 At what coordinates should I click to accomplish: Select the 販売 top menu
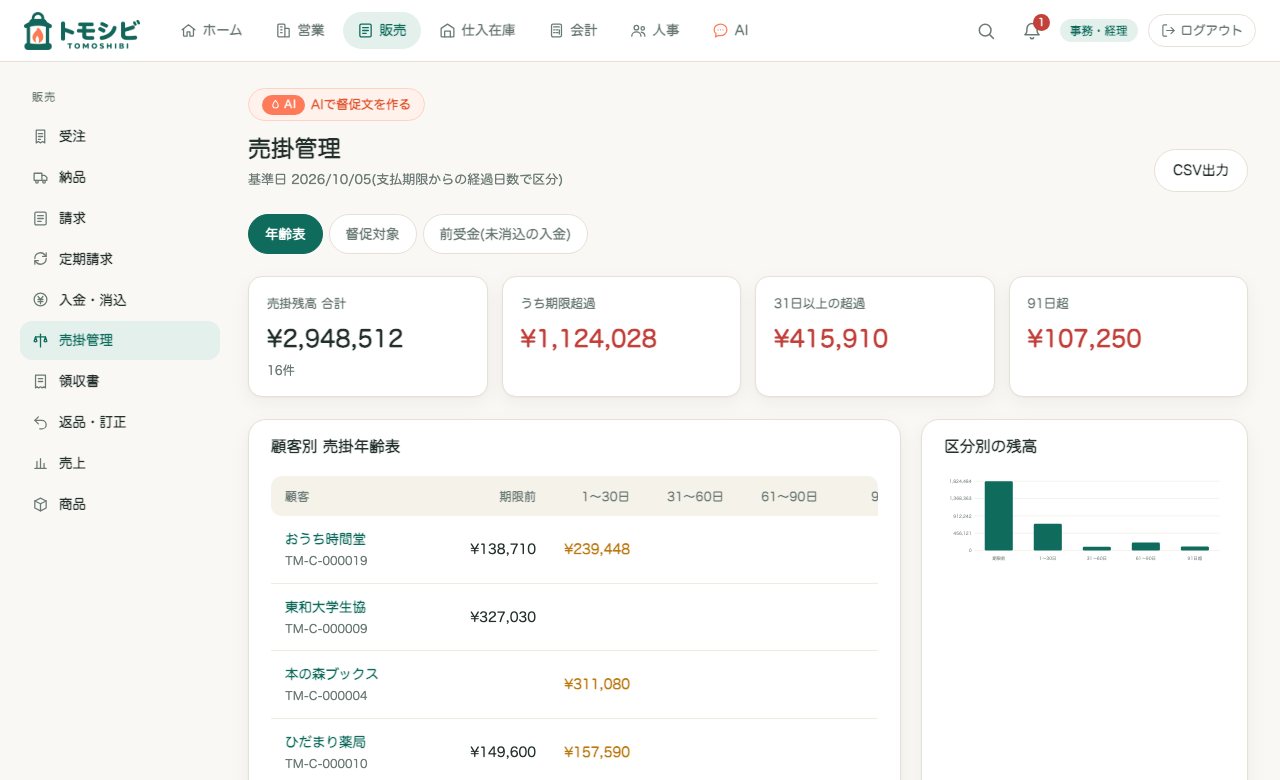pos(382,31)
